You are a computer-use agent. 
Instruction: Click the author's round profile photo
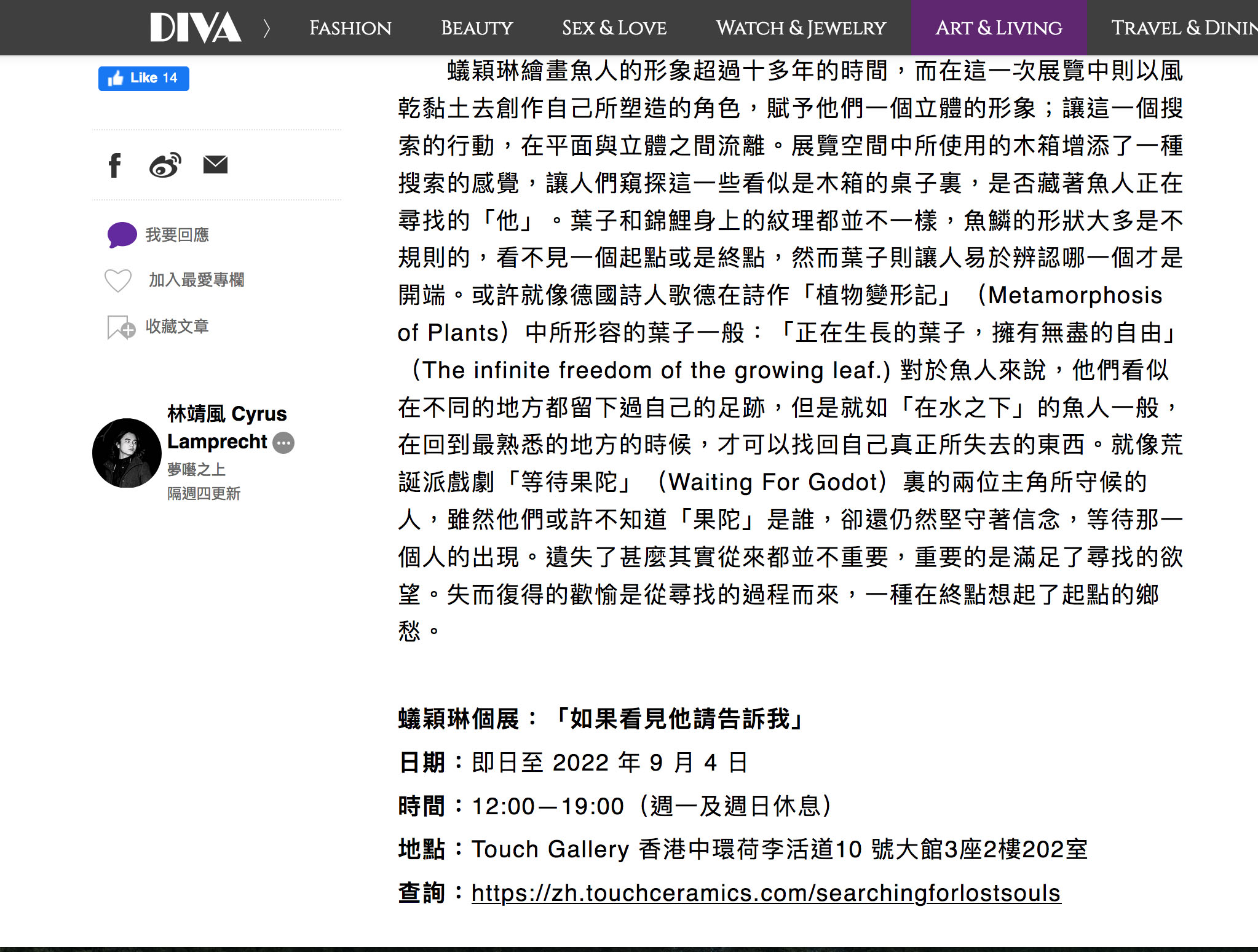tap(127, 453)
